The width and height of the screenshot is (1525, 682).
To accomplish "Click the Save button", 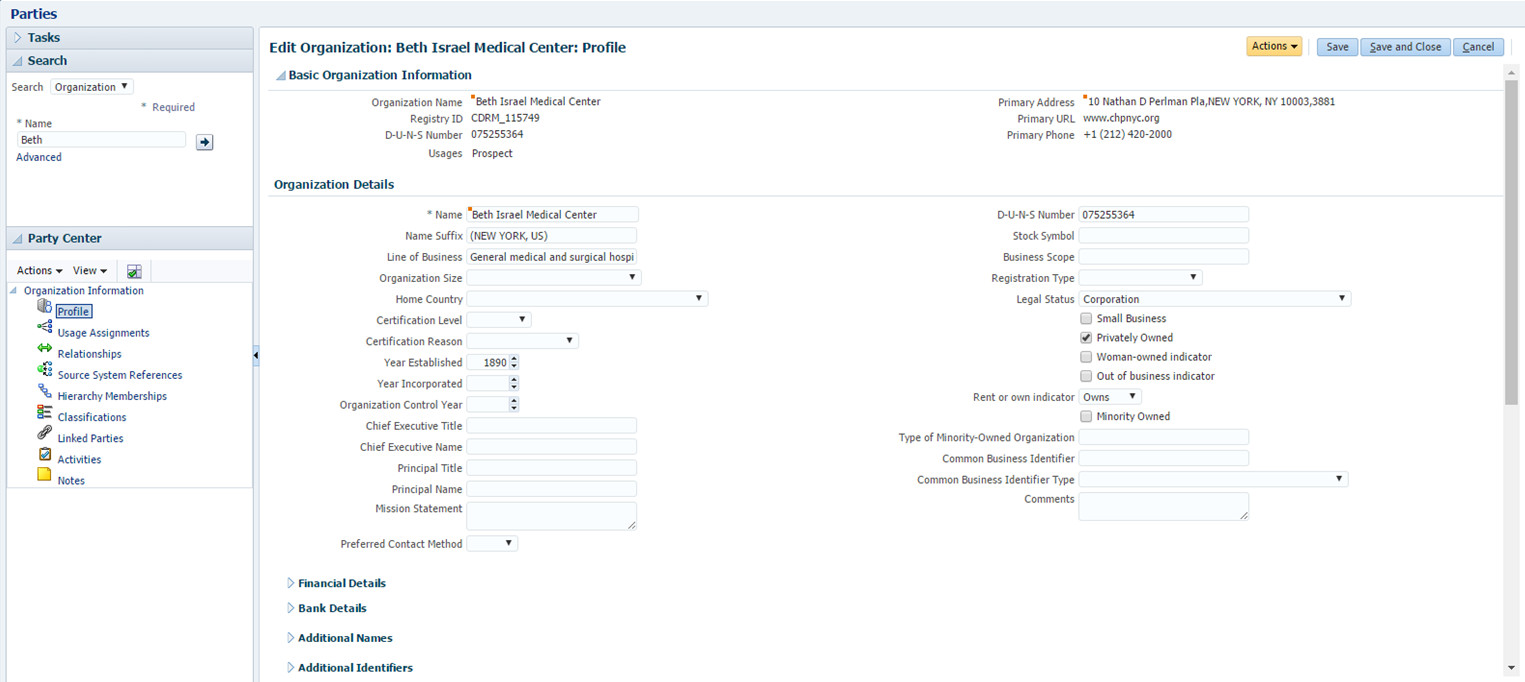I will [1337, 46].
